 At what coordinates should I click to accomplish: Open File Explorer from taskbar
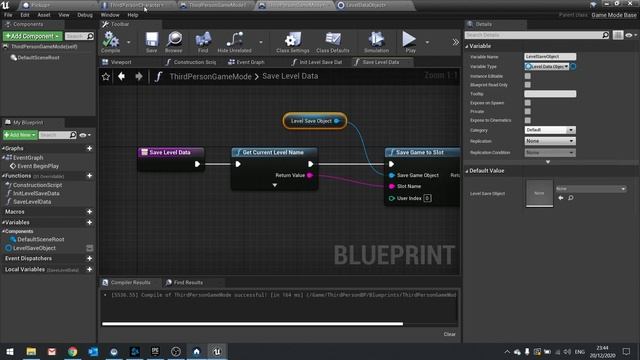coord(31,351)
